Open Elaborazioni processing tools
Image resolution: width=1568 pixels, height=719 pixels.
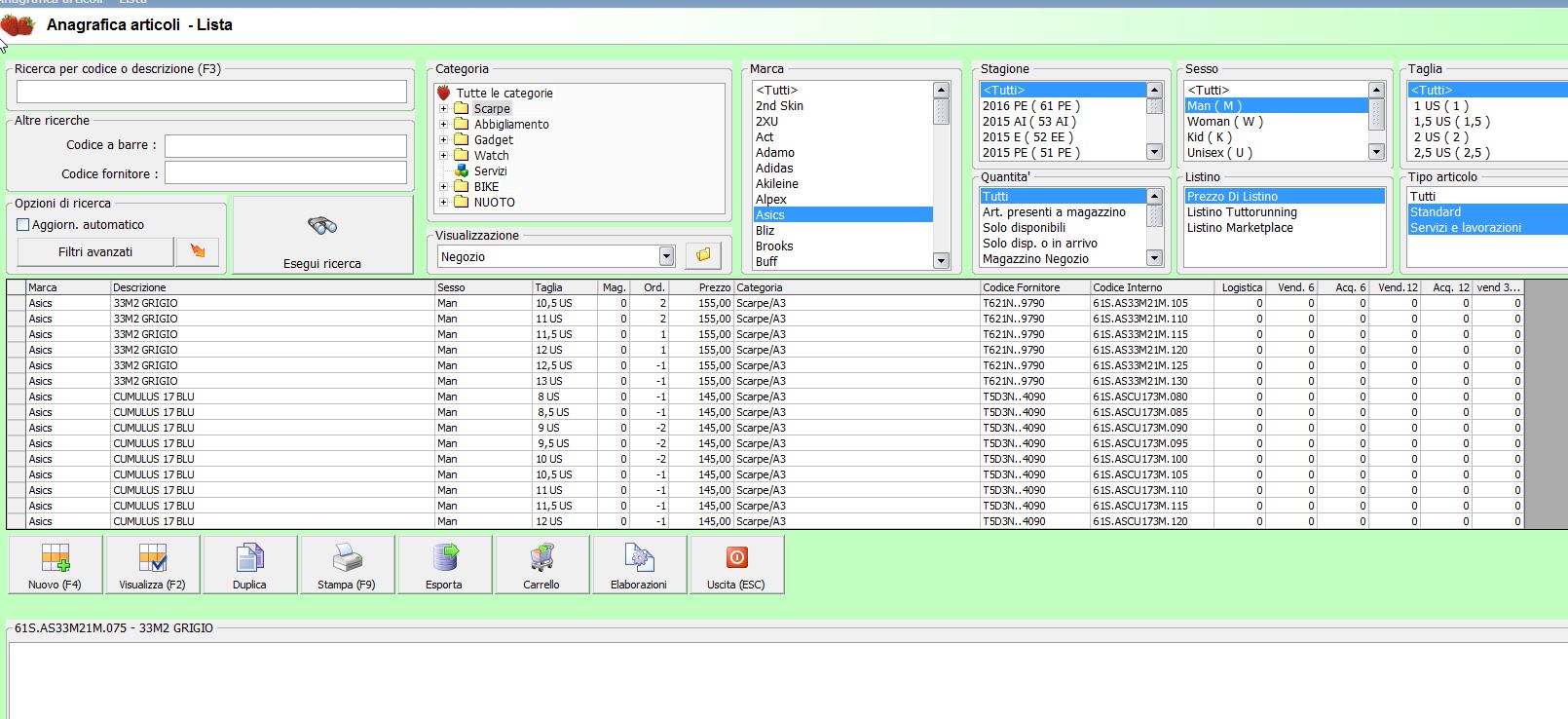(x=639, y=564)
